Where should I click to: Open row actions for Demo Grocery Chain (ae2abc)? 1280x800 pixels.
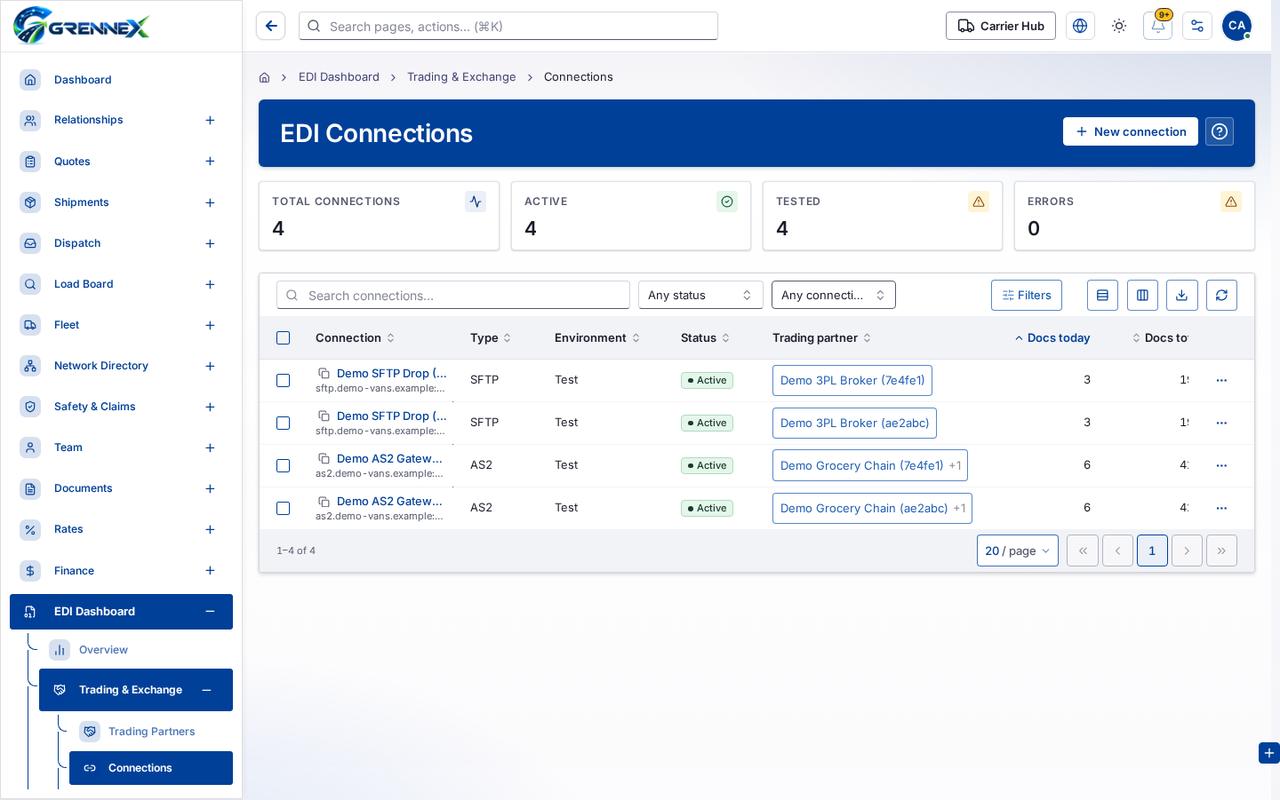click(1221, 508)
